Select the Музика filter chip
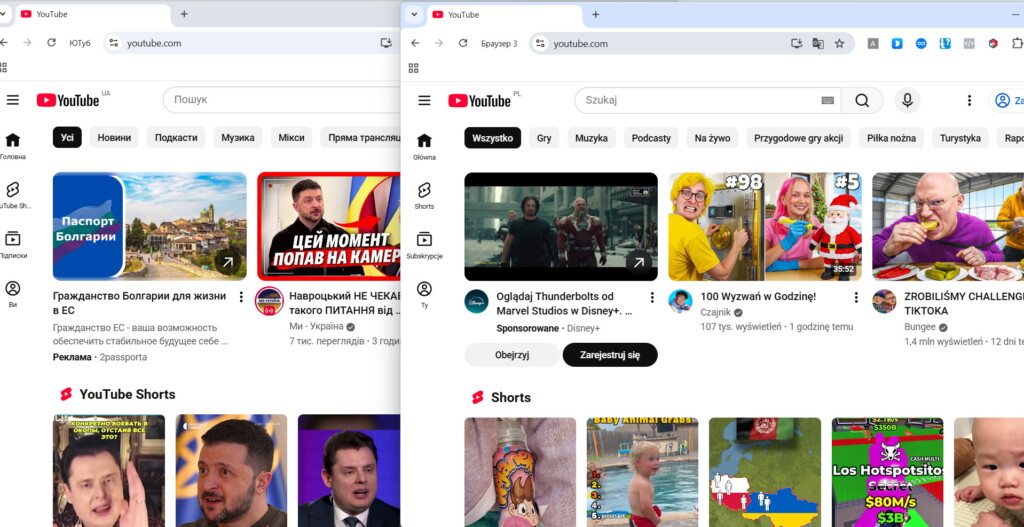Screen dimensions: 1024x527 pyautogui.click(x=238, y=137)
